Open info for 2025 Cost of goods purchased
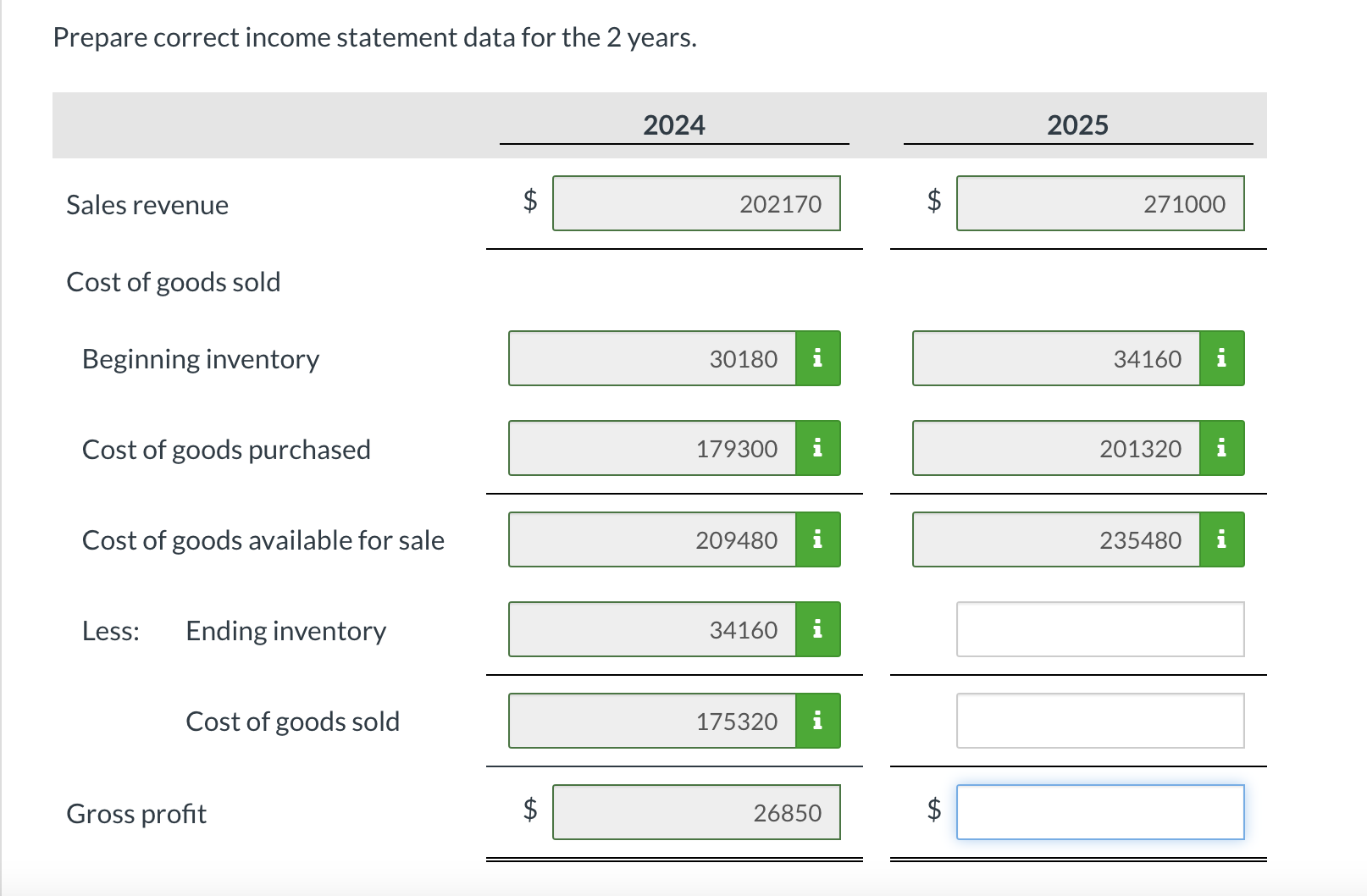Viewport: 1367px width, 896px height. coord(1220,449)
